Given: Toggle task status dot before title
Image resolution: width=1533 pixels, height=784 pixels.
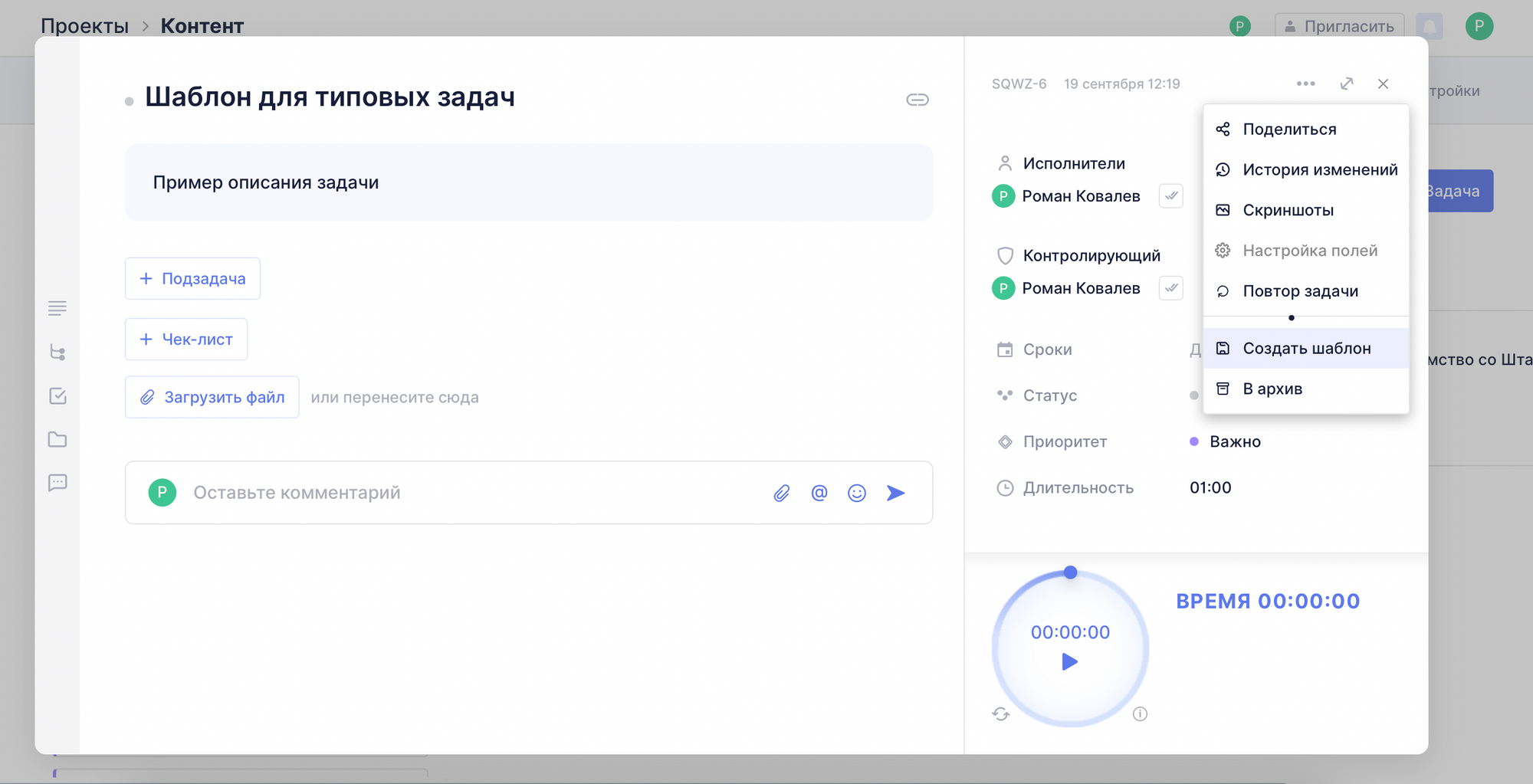Looking at the screenshot, I should coord(130,101).
